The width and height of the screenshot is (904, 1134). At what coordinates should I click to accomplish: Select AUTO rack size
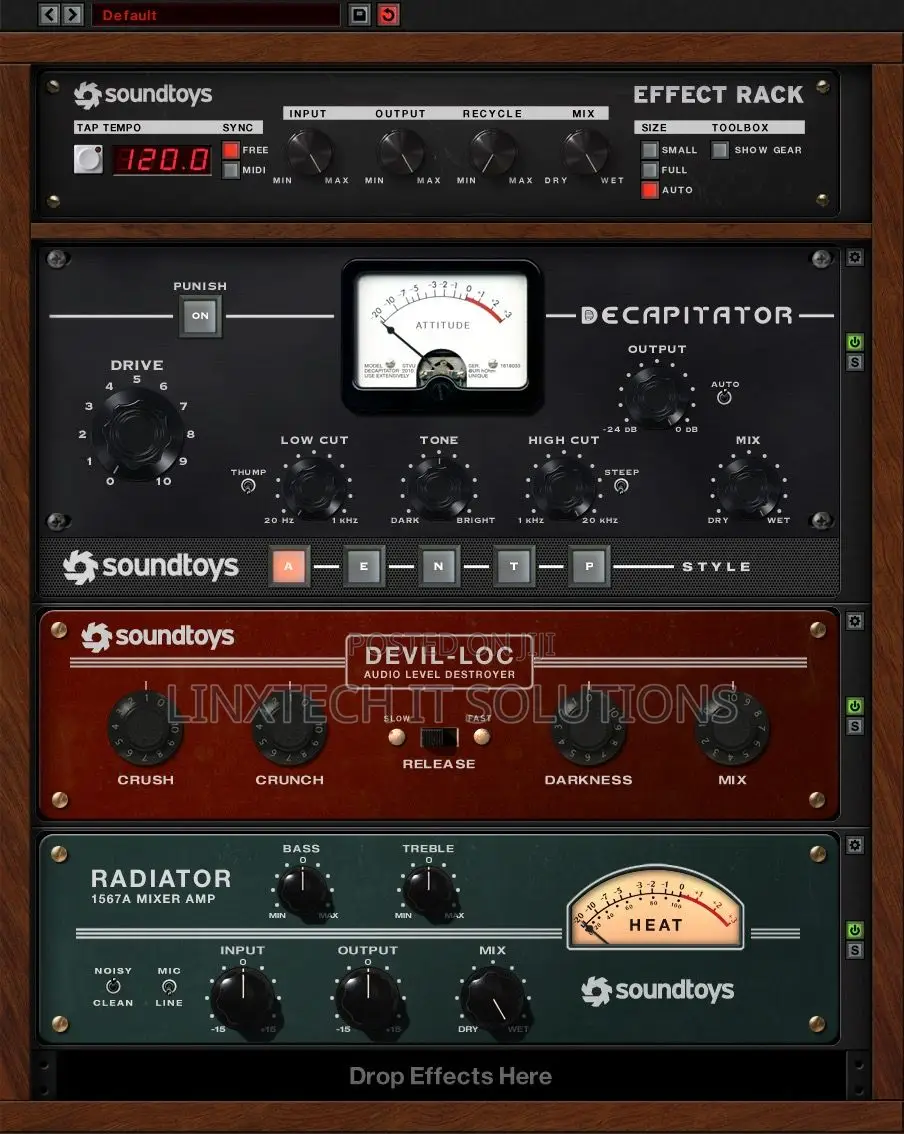pyautogui.click(x=649, y=190)
